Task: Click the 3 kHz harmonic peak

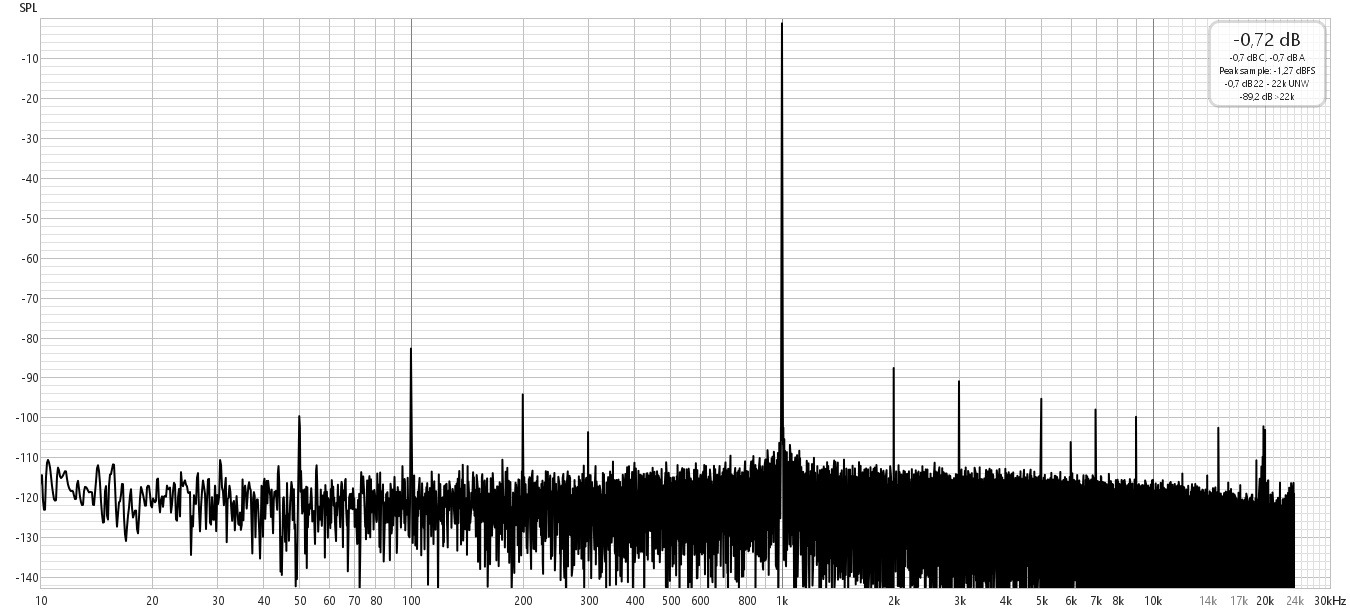Action: coord(959,425)
